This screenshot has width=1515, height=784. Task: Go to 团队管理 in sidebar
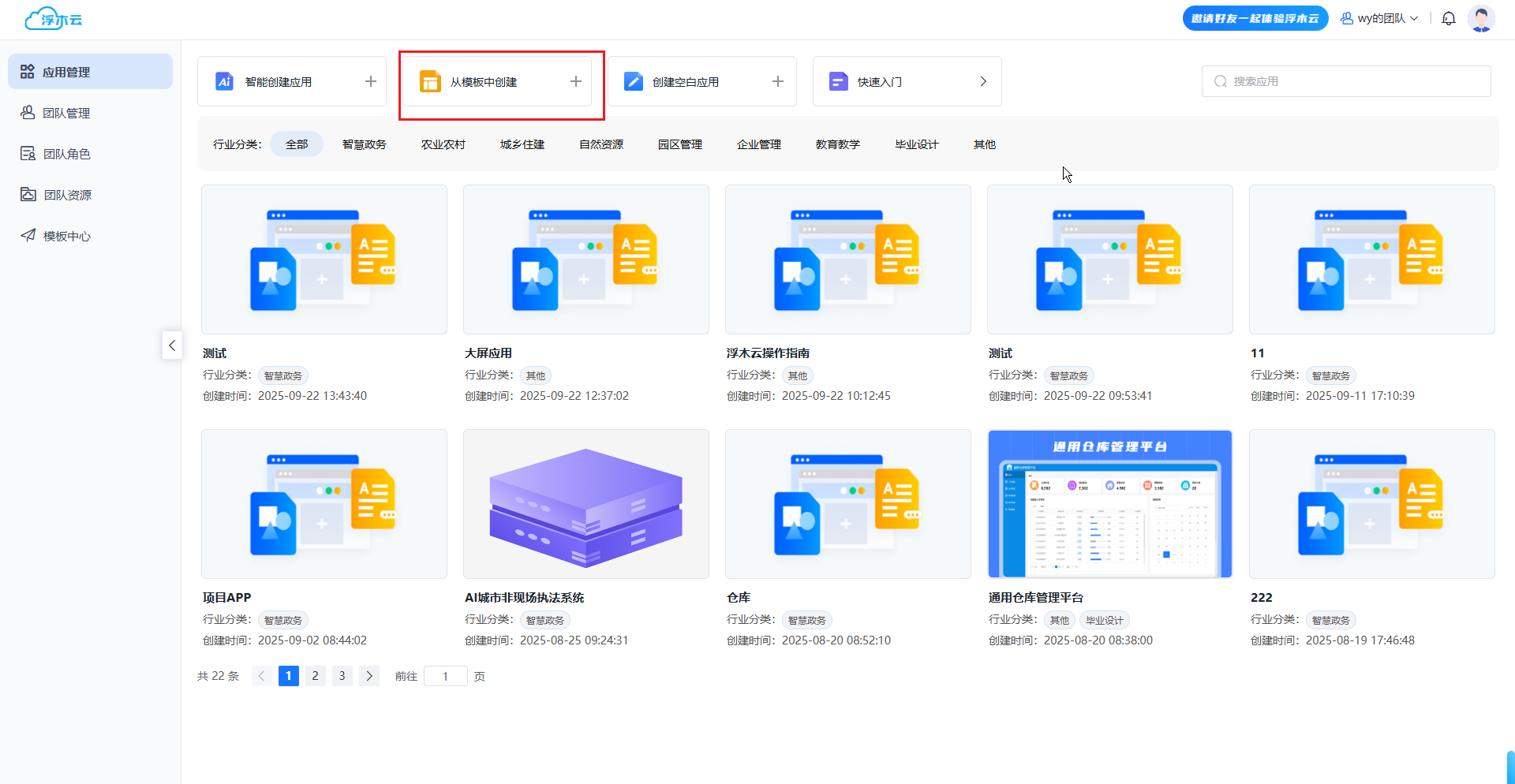pyautogui.click(x=66, y=113)
